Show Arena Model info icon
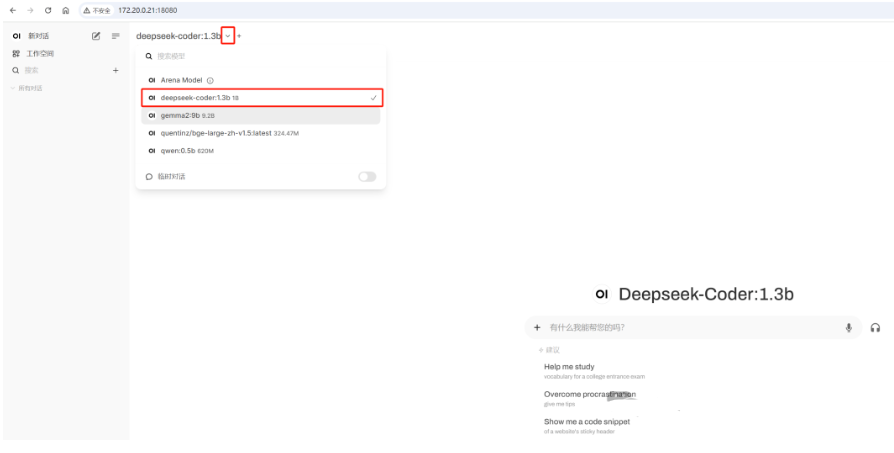894x453 pixels. [210, 80]
